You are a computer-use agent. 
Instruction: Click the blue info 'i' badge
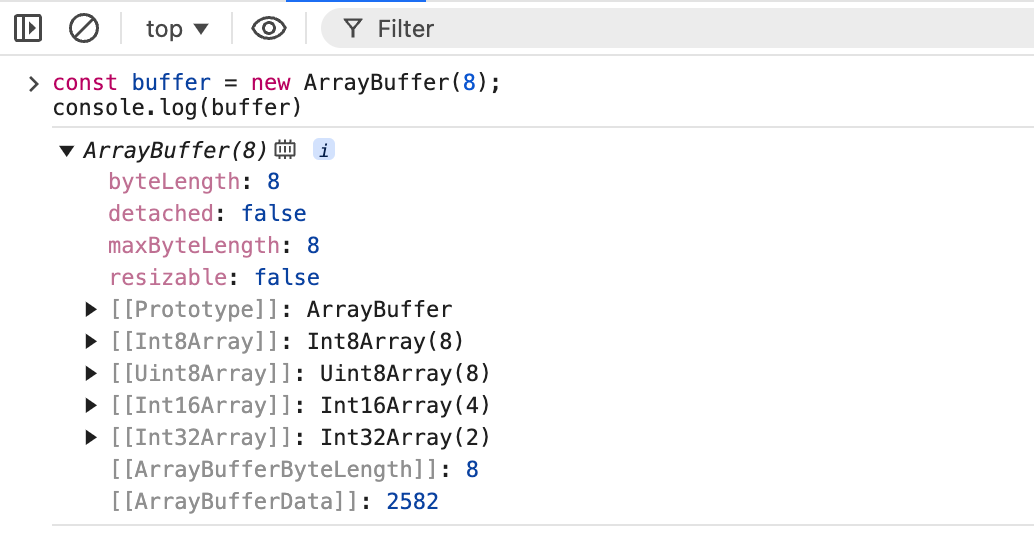coord(324,150)
